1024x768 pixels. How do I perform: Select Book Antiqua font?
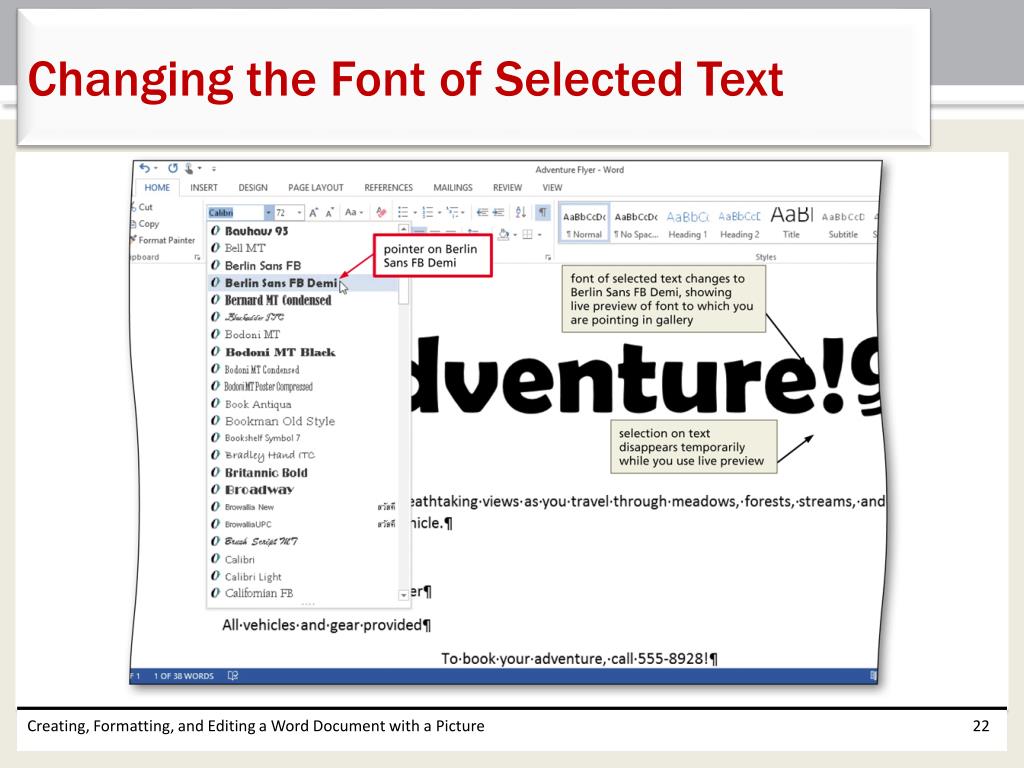point(302,404)
